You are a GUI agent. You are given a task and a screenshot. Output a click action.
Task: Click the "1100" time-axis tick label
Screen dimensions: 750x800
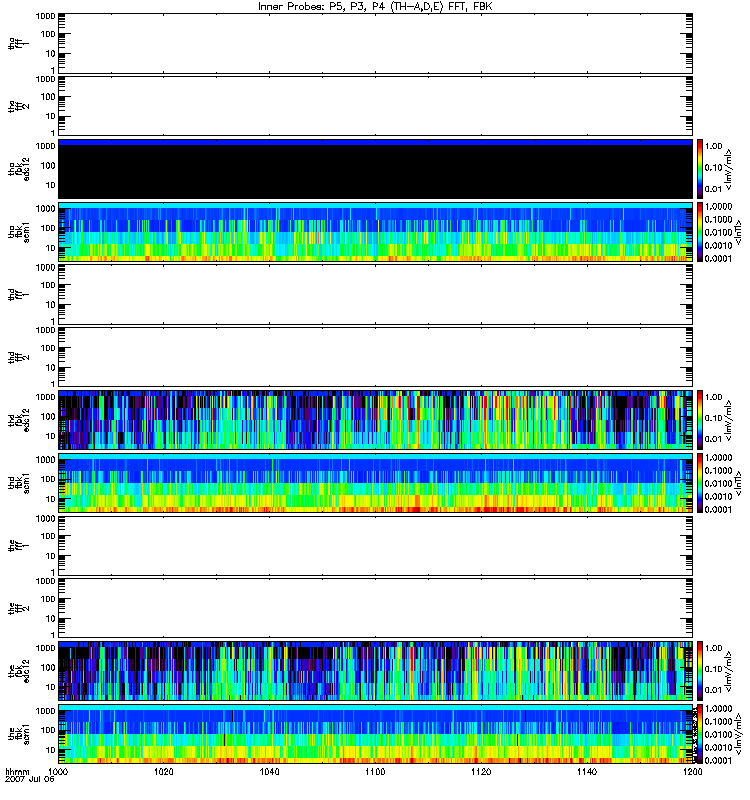[375, 771]
